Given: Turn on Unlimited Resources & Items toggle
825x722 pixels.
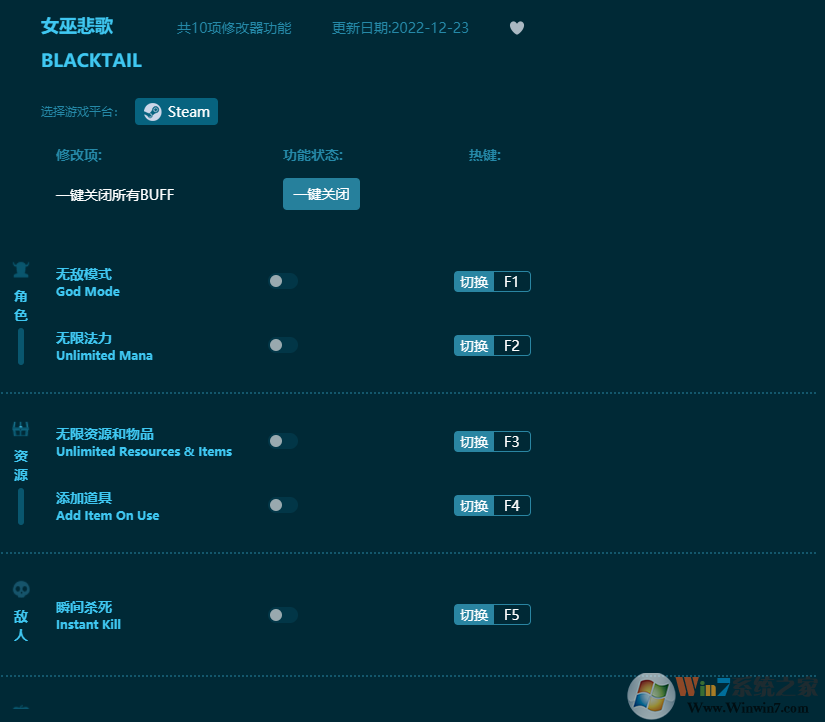Looking at the screenshot, I should 283,441.
